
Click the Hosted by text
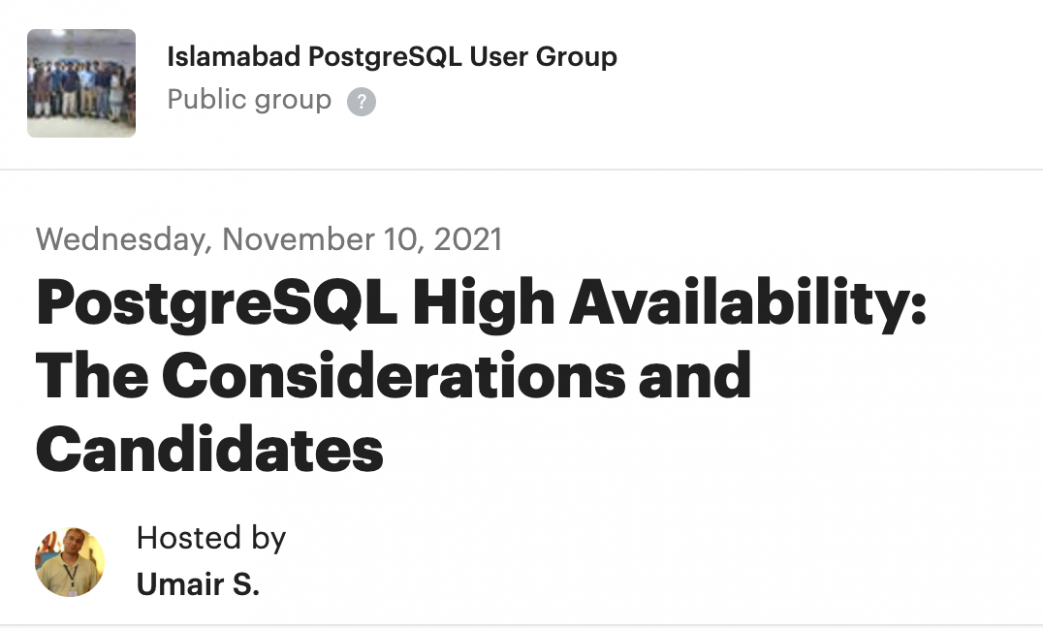click(211, 538)
